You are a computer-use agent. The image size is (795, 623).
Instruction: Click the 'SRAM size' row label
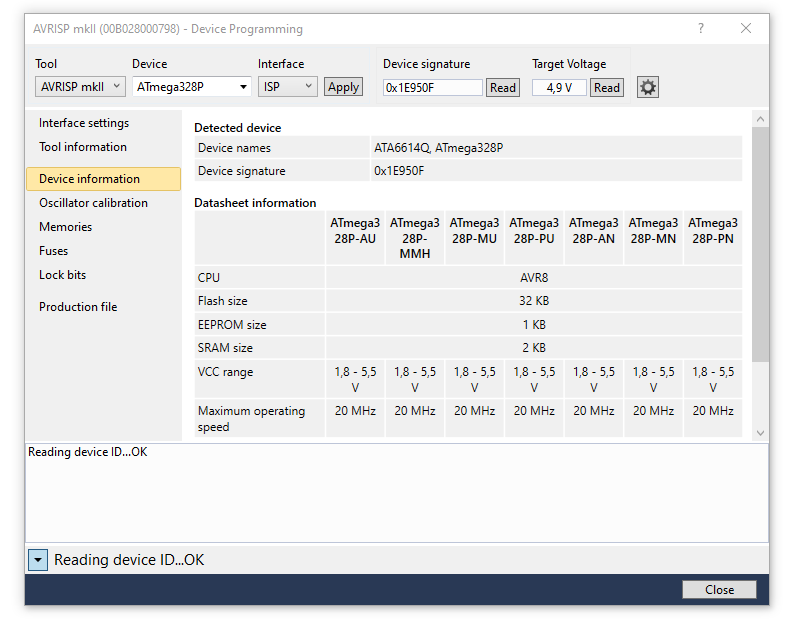225,348
